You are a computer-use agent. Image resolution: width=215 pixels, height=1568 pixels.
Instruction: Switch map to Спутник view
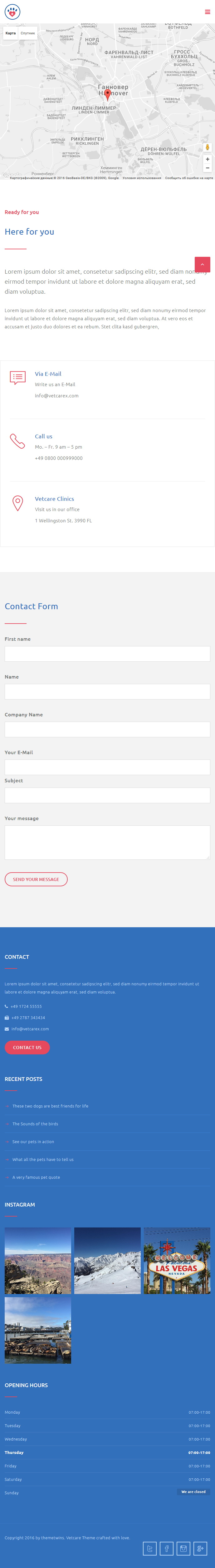[28, 33]
